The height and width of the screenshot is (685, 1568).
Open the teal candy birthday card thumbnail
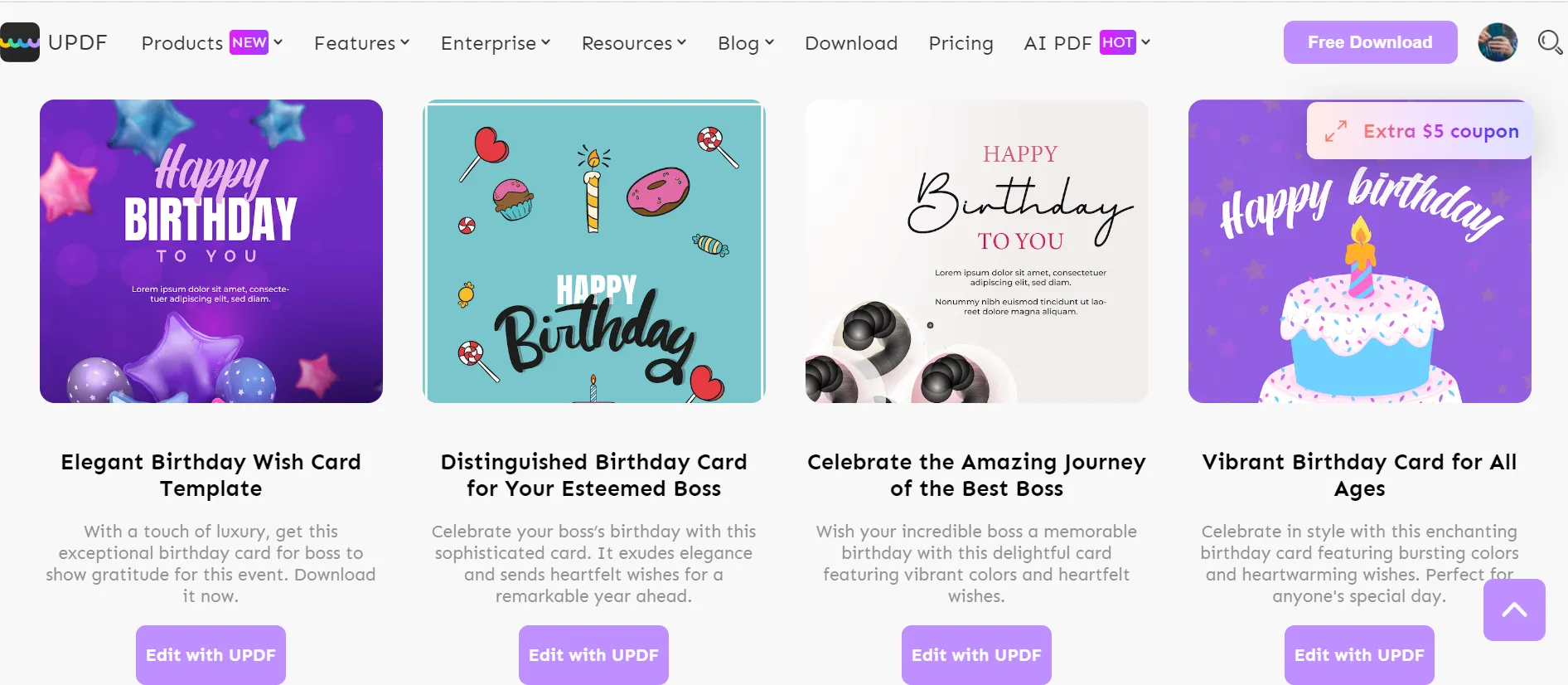(593, 251)
